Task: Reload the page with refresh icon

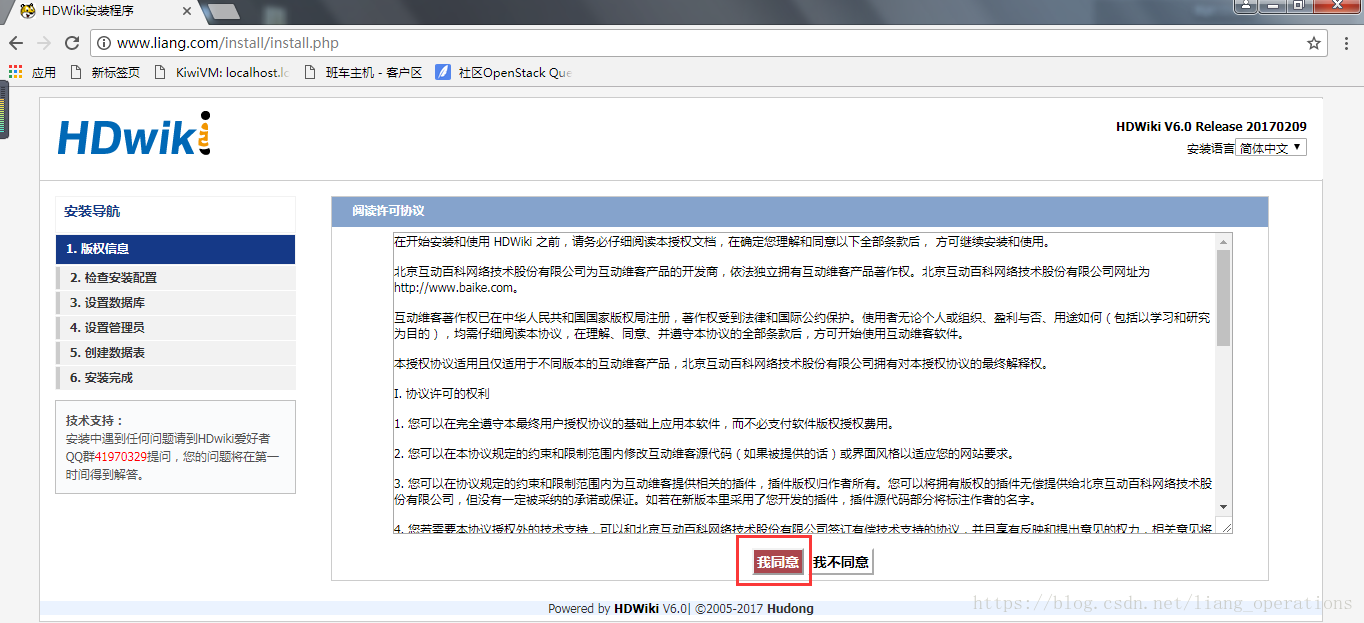Action: (x=72, y=43)
